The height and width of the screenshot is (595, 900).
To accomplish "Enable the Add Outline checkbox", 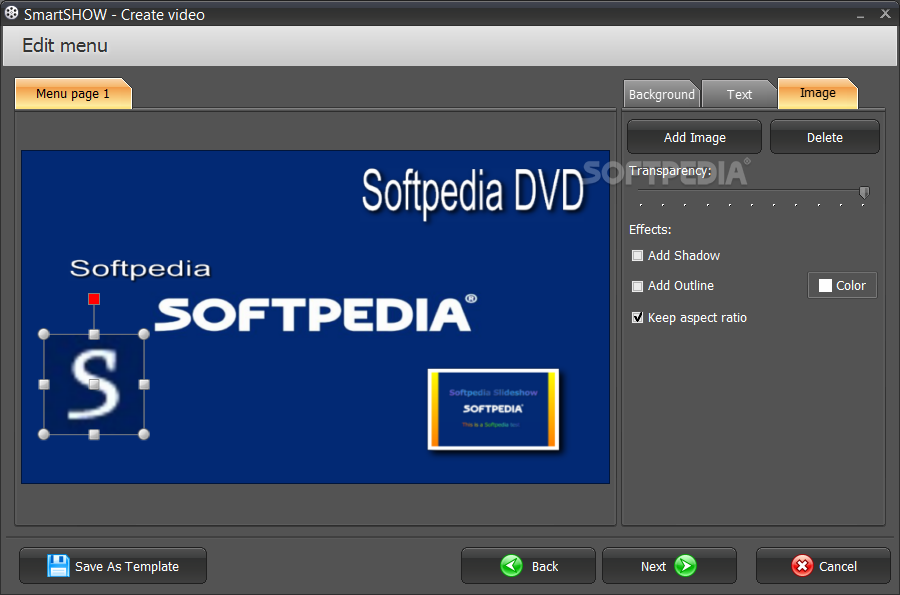I will (x=637, y=286).
